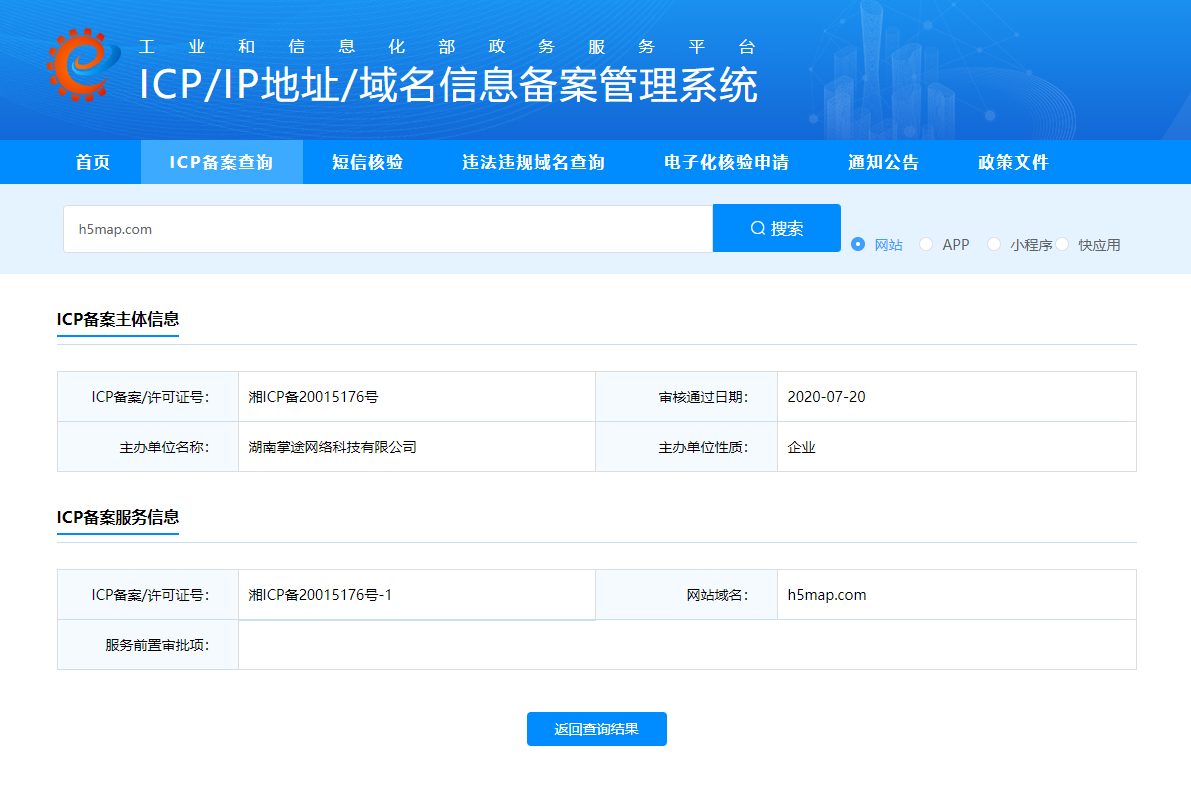The height and width of the screenshot is (803, 1191).
Task: Select the 网站 radio option
Action: pos(858,244)
